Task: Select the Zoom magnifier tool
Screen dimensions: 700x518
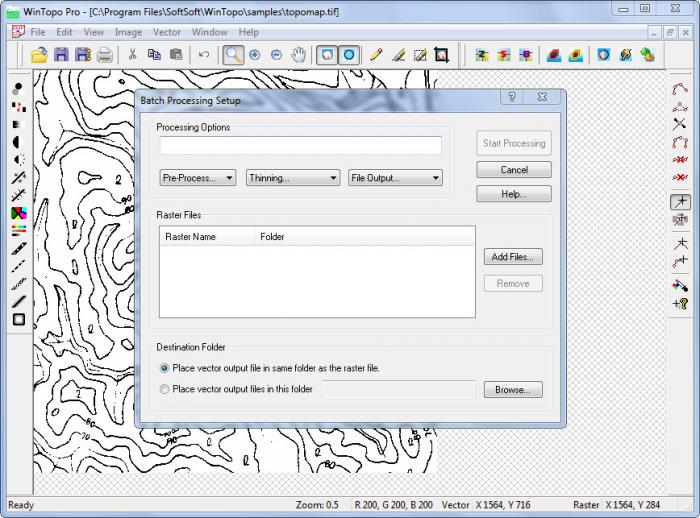Action: [x=233, y=55]
